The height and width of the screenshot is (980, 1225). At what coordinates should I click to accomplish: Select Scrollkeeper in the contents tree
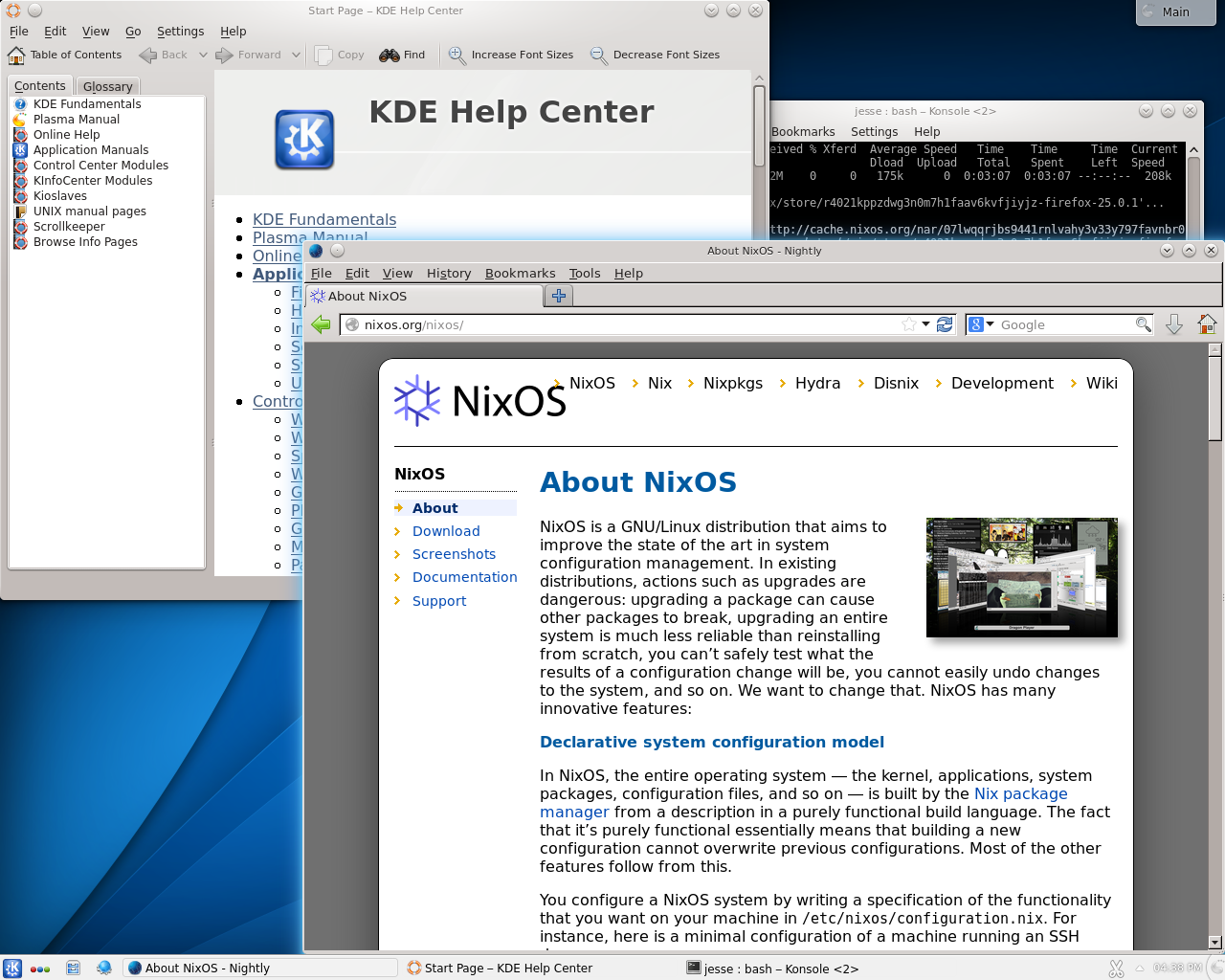click(x=69, y=227)
